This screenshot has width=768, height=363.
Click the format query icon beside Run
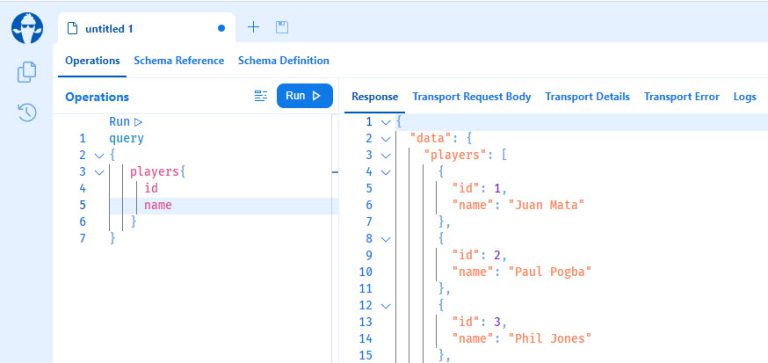click(261, 96)
